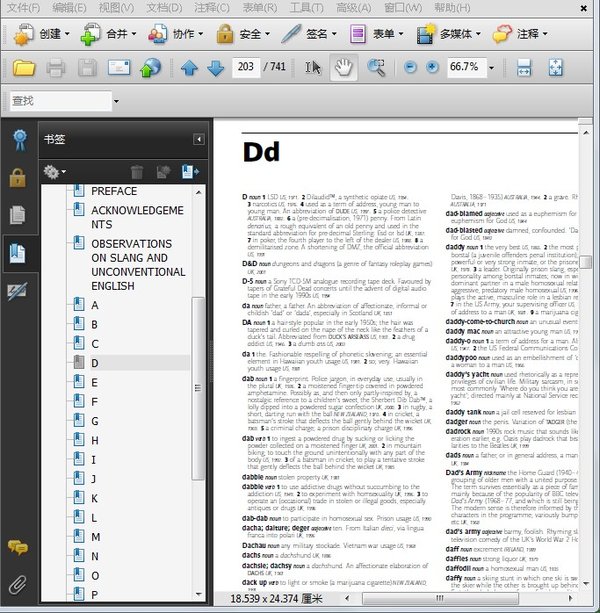Open the signatures ribbon panel icon
Image resolution: width=600 pixels, height=613 pixels.
(20, 140)
